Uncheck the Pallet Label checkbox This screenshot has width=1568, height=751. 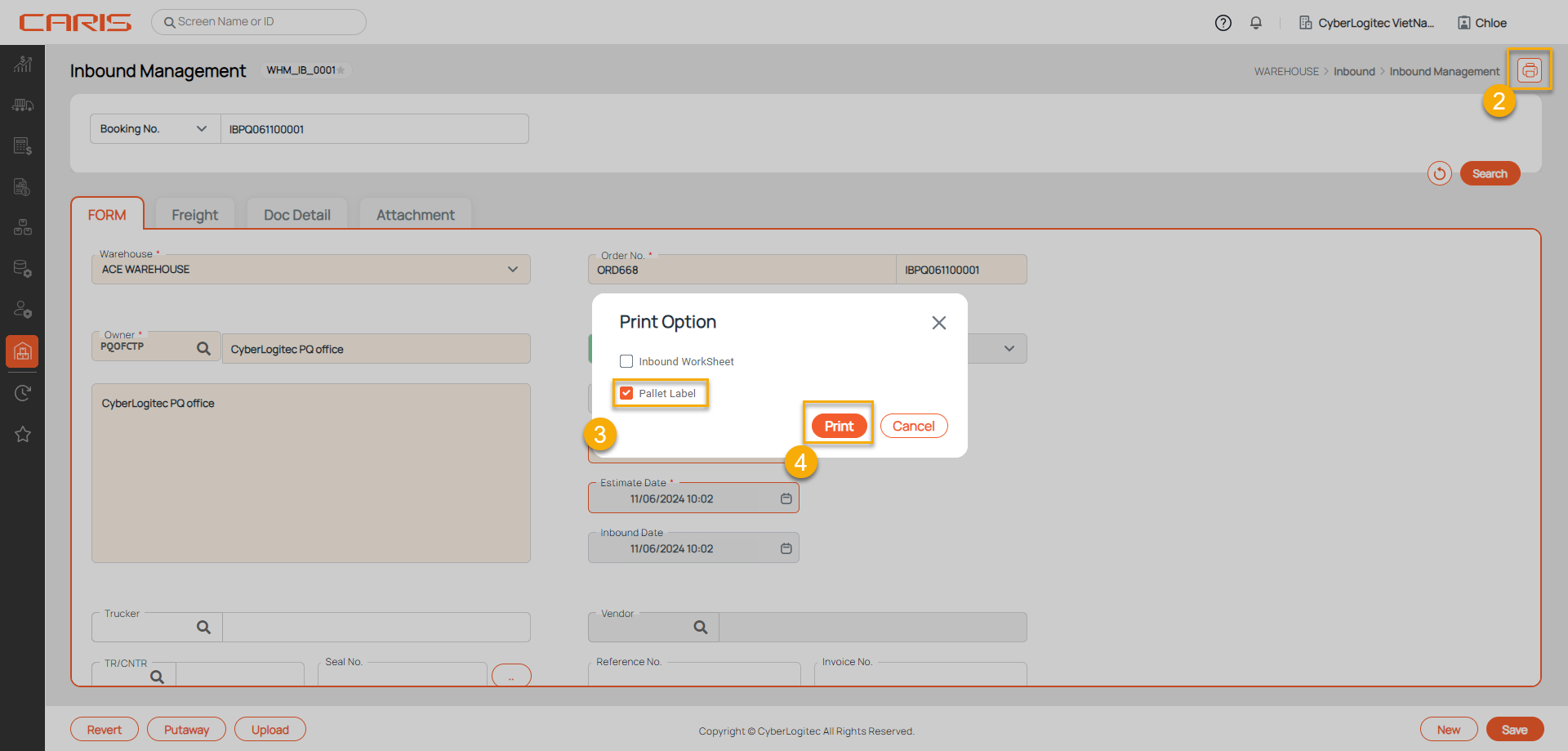pos(626,393)
